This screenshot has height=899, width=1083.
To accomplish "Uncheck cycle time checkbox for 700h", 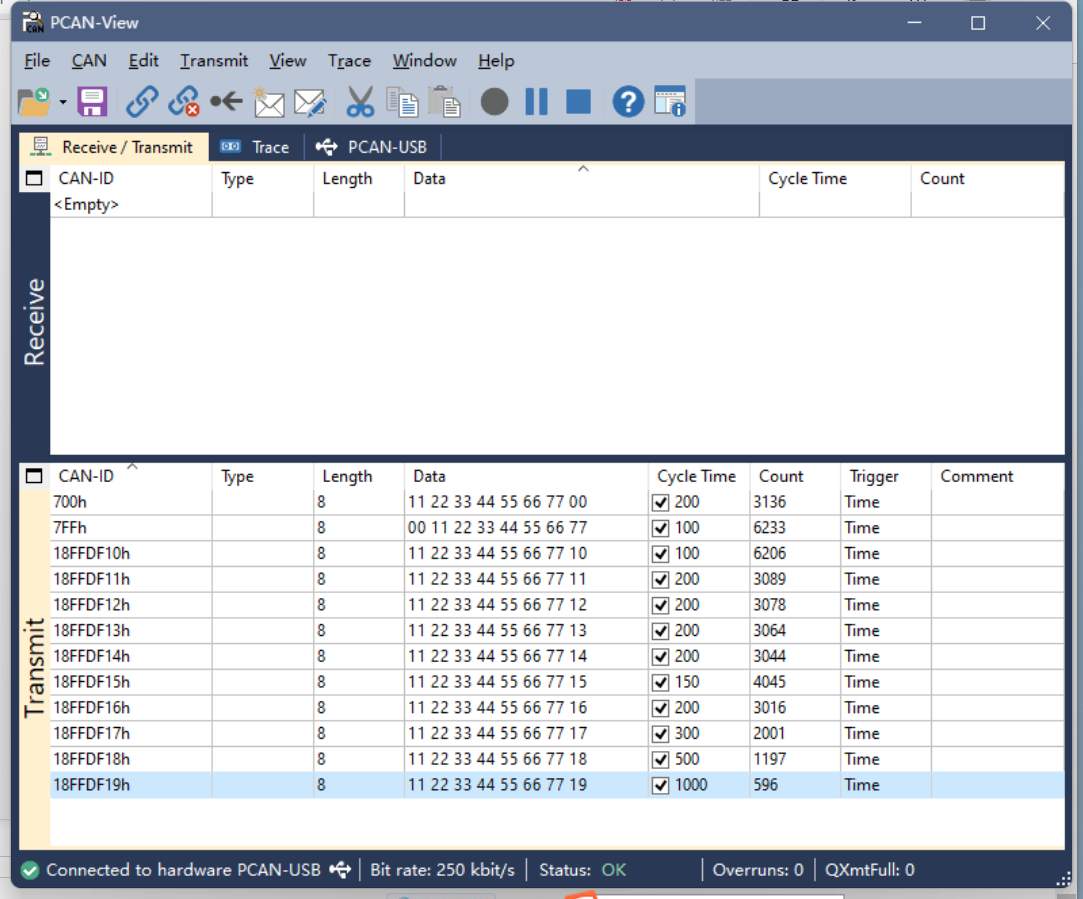I will click(x=660, y=502).
